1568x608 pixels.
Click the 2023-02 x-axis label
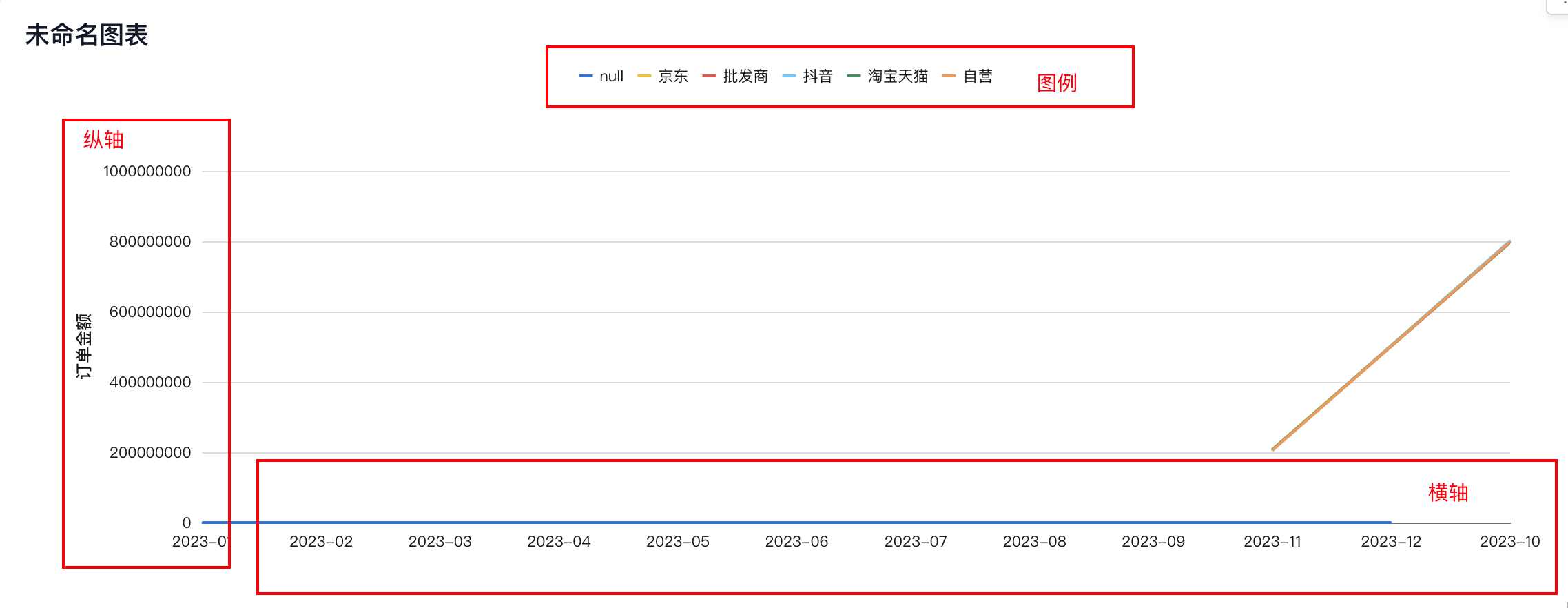click(321, 542)
